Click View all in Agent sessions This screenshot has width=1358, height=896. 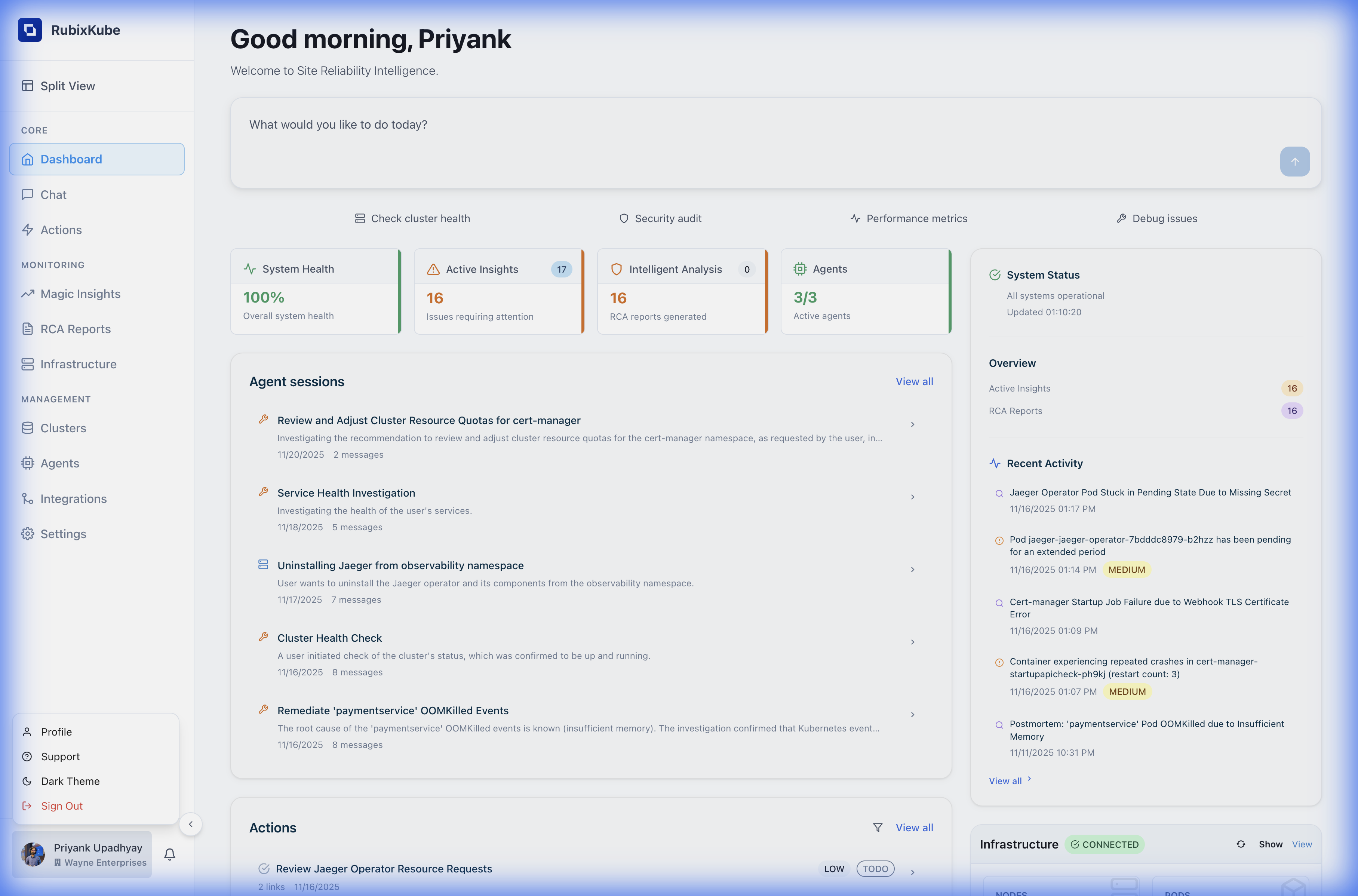click(914, 381)
